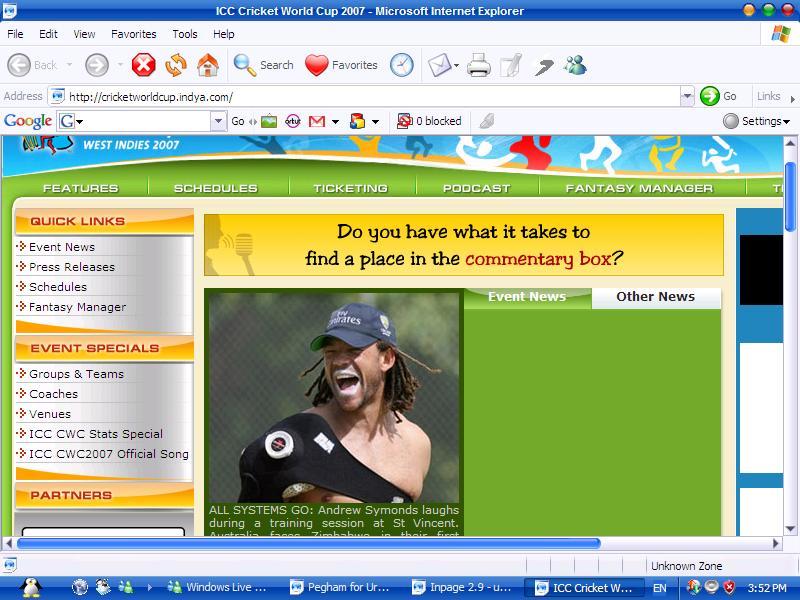Click in the Google toolbar search field
The width and height of the screenshot is (800, 600).
point(143,121)
